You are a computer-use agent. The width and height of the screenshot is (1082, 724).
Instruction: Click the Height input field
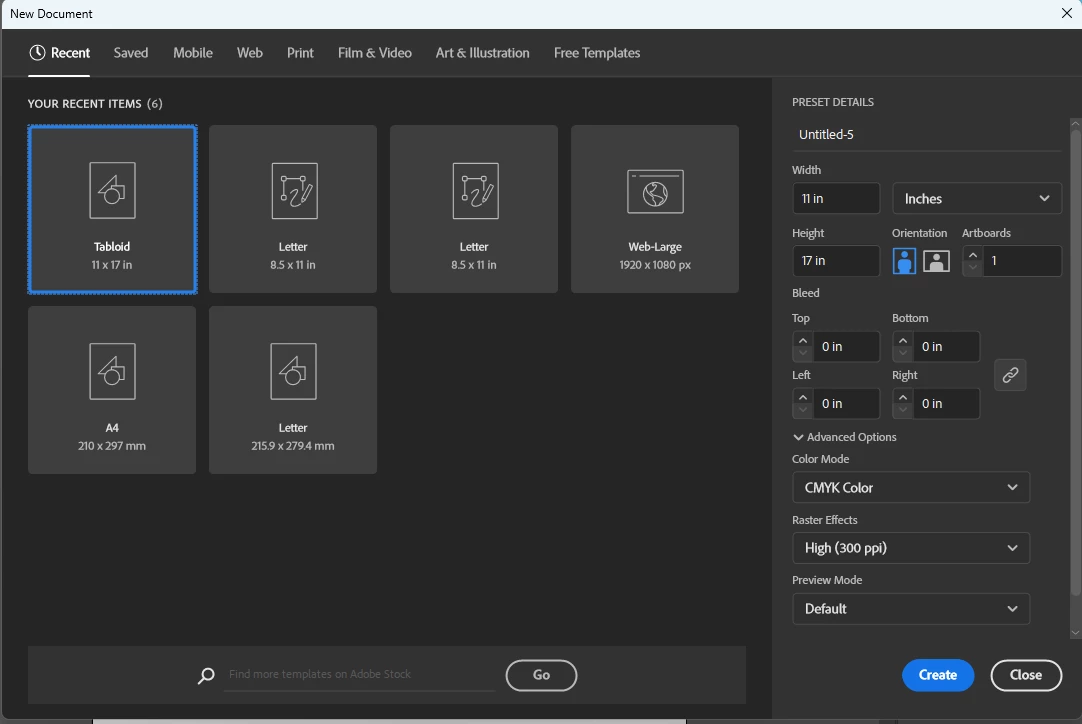point(836,261)
